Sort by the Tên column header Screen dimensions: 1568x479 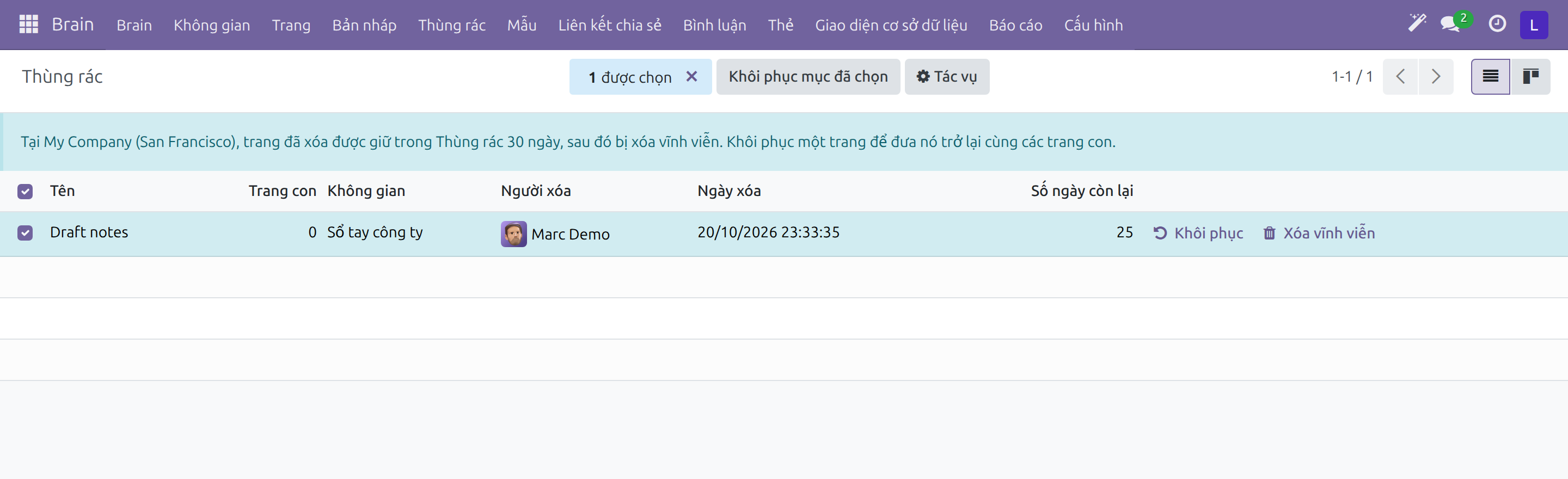[x=62, y=191]
